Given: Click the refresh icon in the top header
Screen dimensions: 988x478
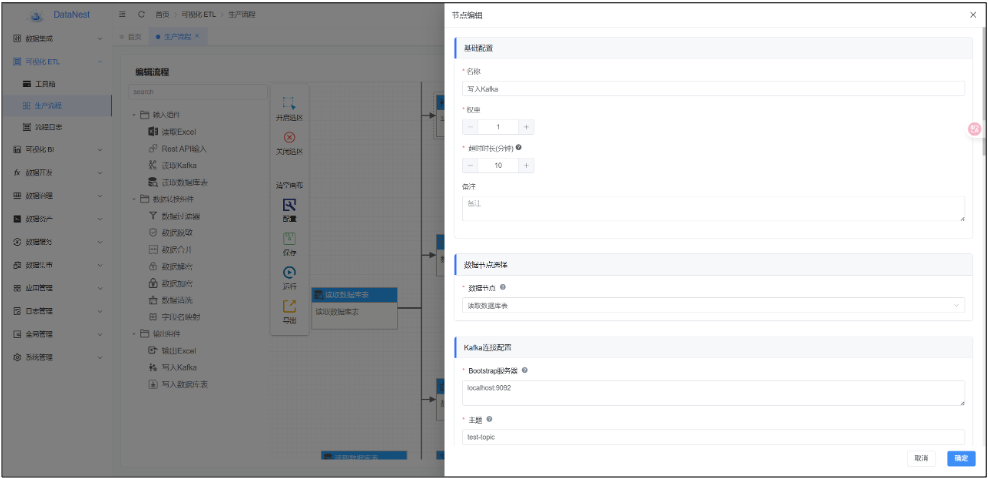Looking at the screenshot, I should (x=141, y=15).
